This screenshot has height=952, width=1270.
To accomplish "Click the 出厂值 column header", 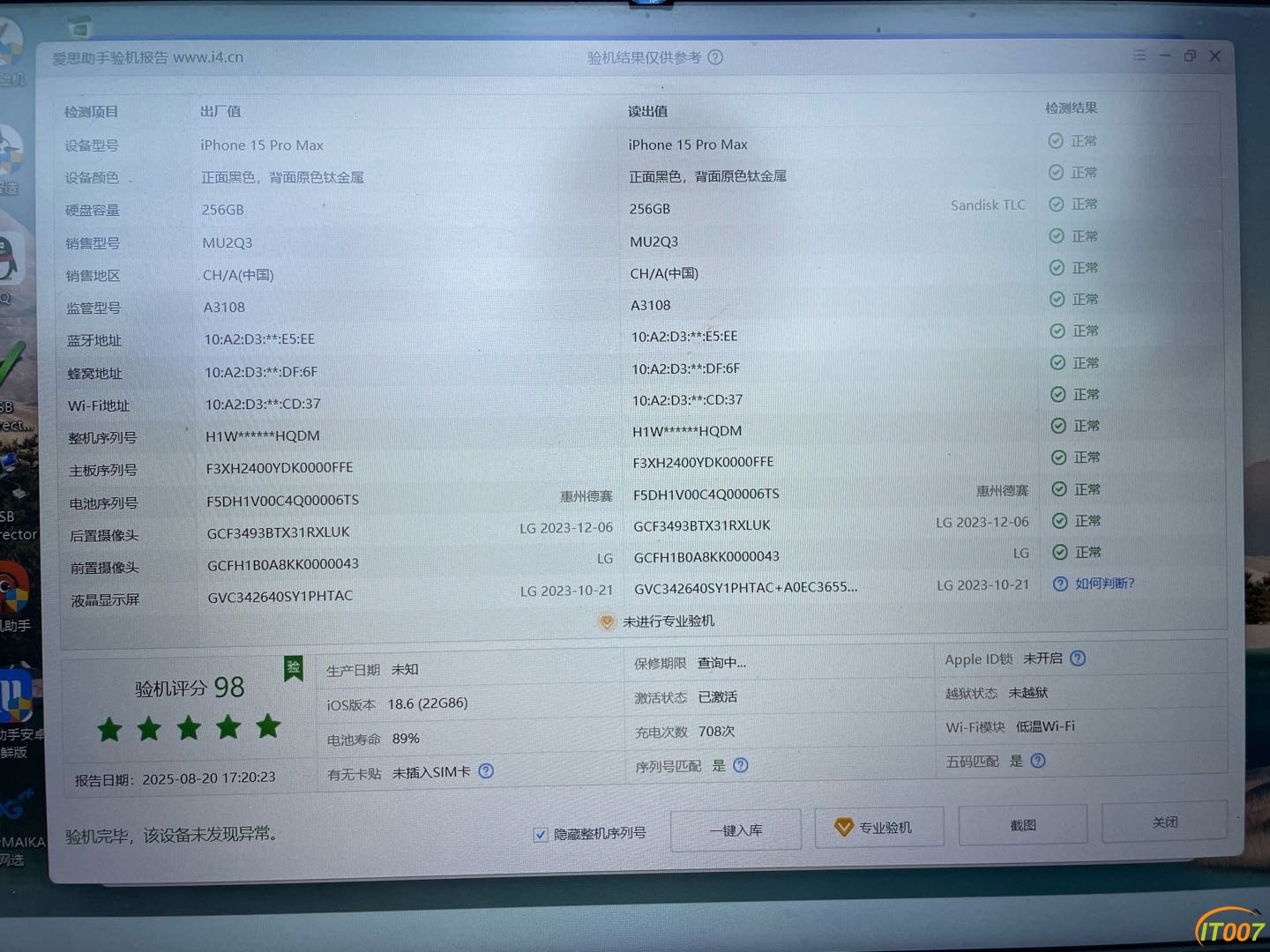I will coord(220,111).
